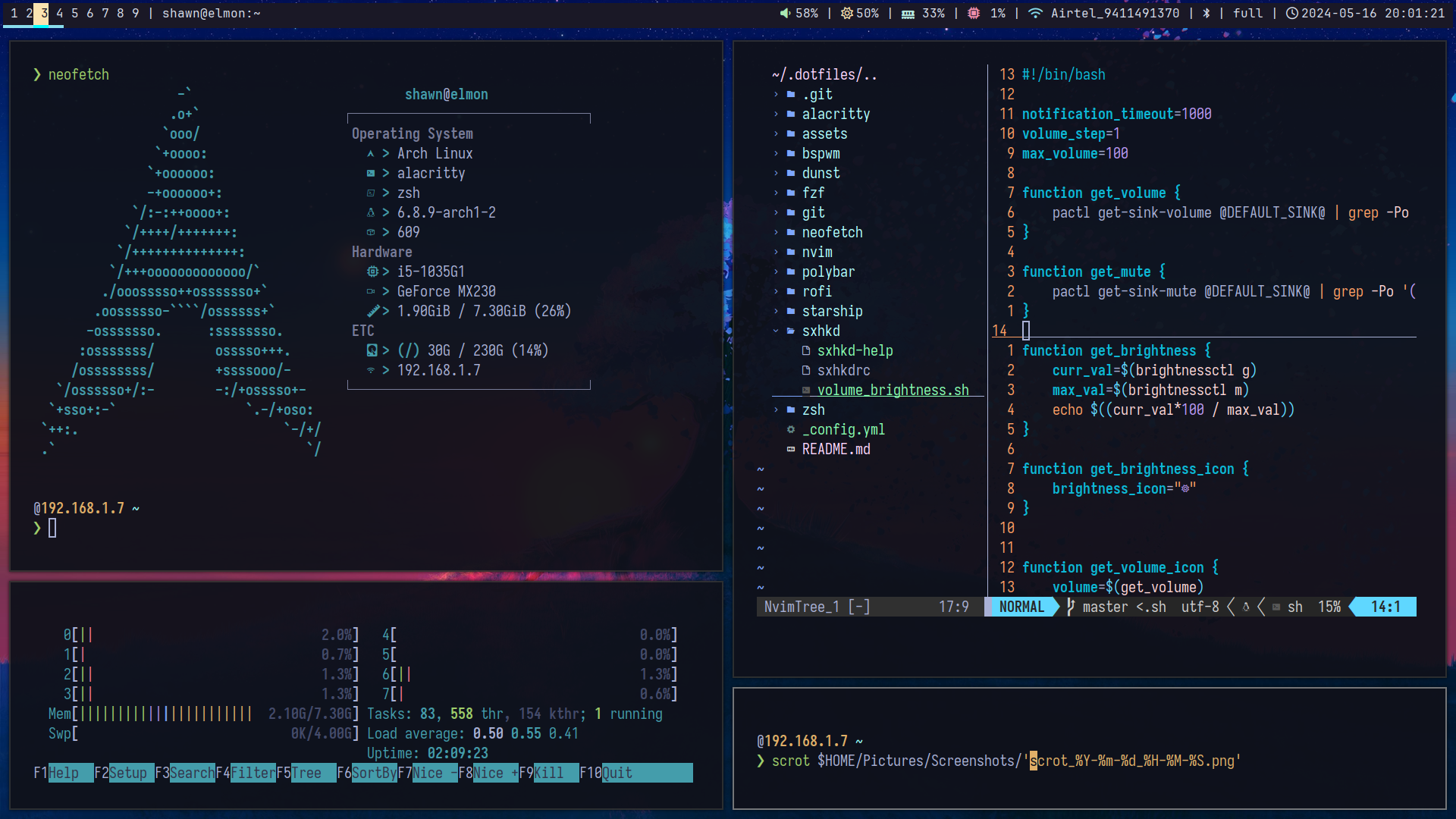Viewport: 1456px width, 819px height.
Task: Expand the polybar folder chevron
Action: pyautogui.click(x=776, y=271)
